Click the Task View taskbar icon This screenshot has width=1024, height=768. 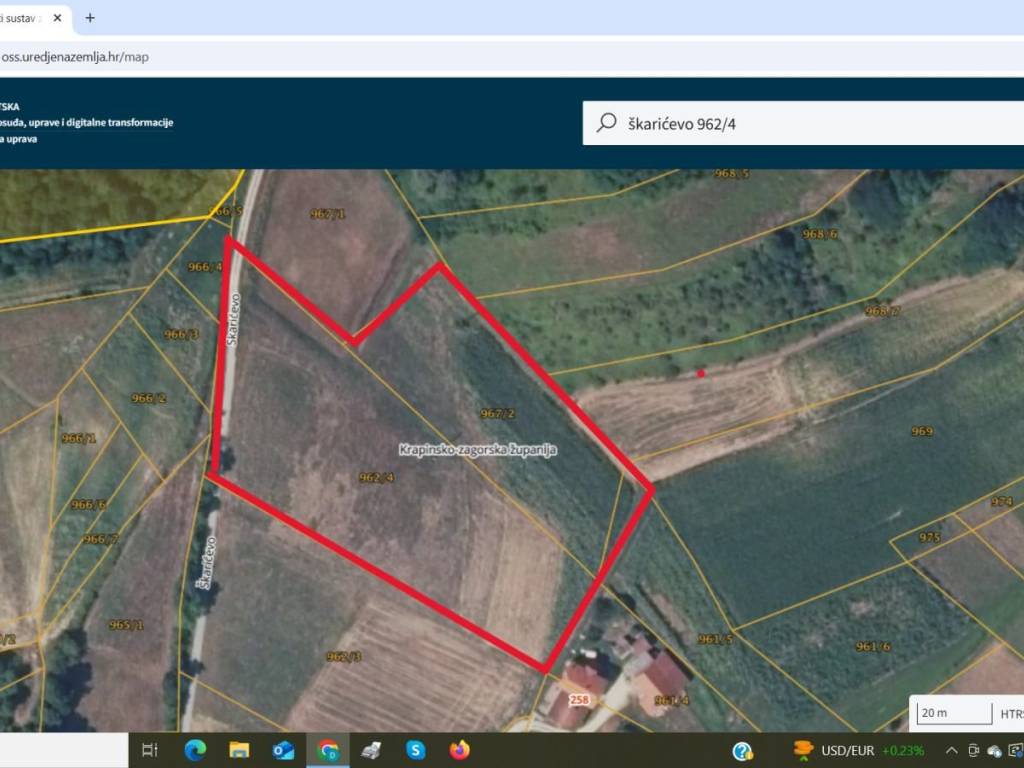click(150, 750)
